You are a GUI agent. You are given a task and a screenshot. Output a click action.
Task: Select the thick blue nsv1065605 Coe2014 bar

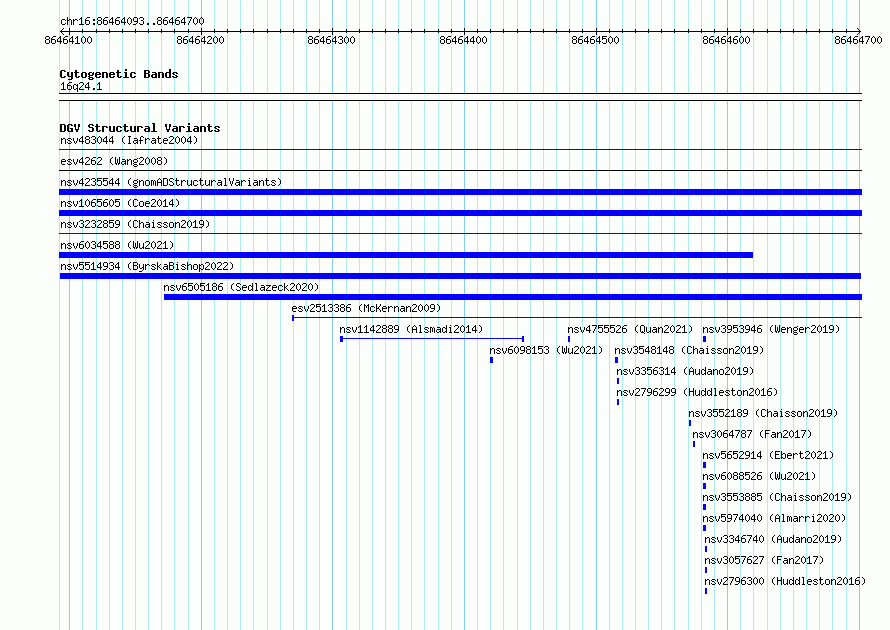460,213
